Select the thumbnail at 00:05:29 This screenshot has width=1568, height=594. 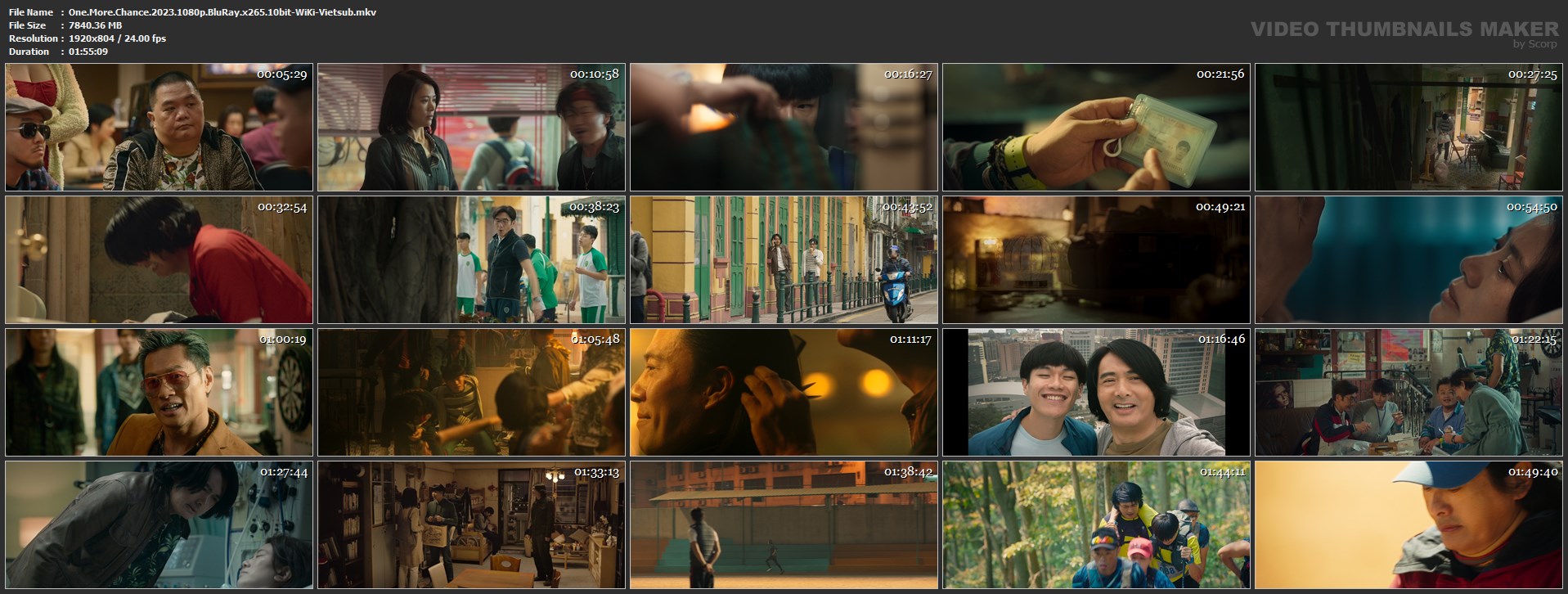click(159, 127)
